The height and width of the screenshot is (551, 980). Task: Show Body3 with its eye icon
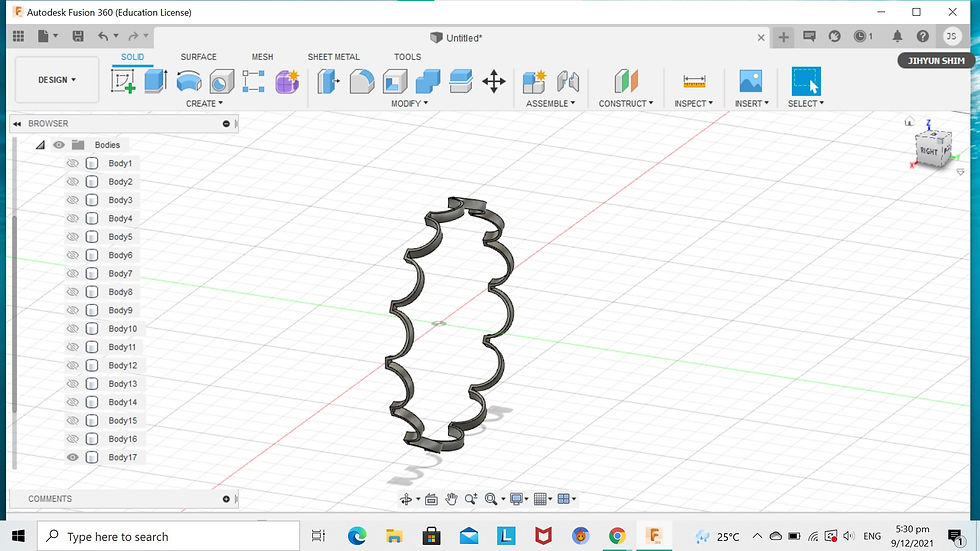[x=72, y=200]
